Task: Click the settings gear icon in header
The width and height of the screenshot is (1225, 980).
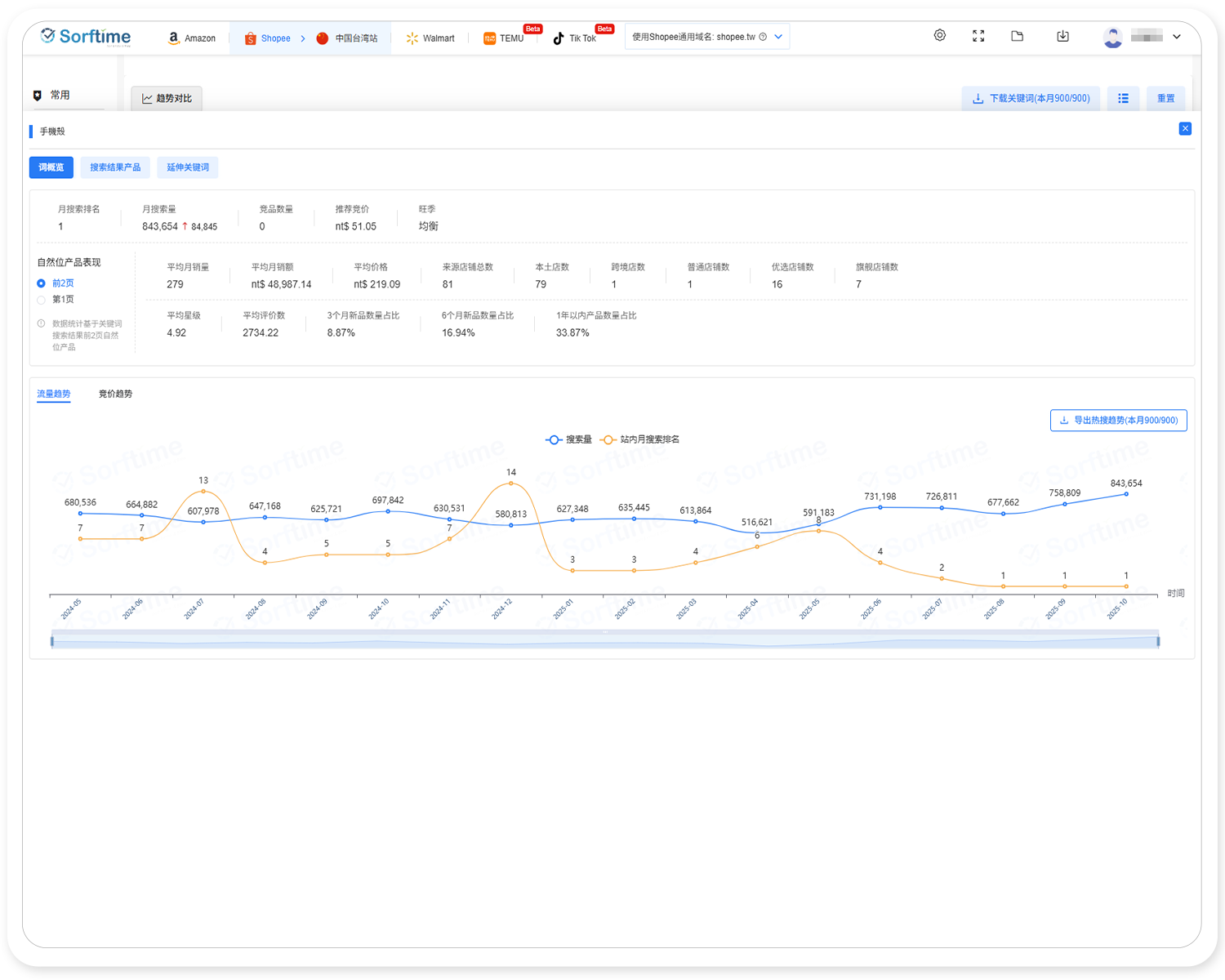Action: [x=940, y=36]
